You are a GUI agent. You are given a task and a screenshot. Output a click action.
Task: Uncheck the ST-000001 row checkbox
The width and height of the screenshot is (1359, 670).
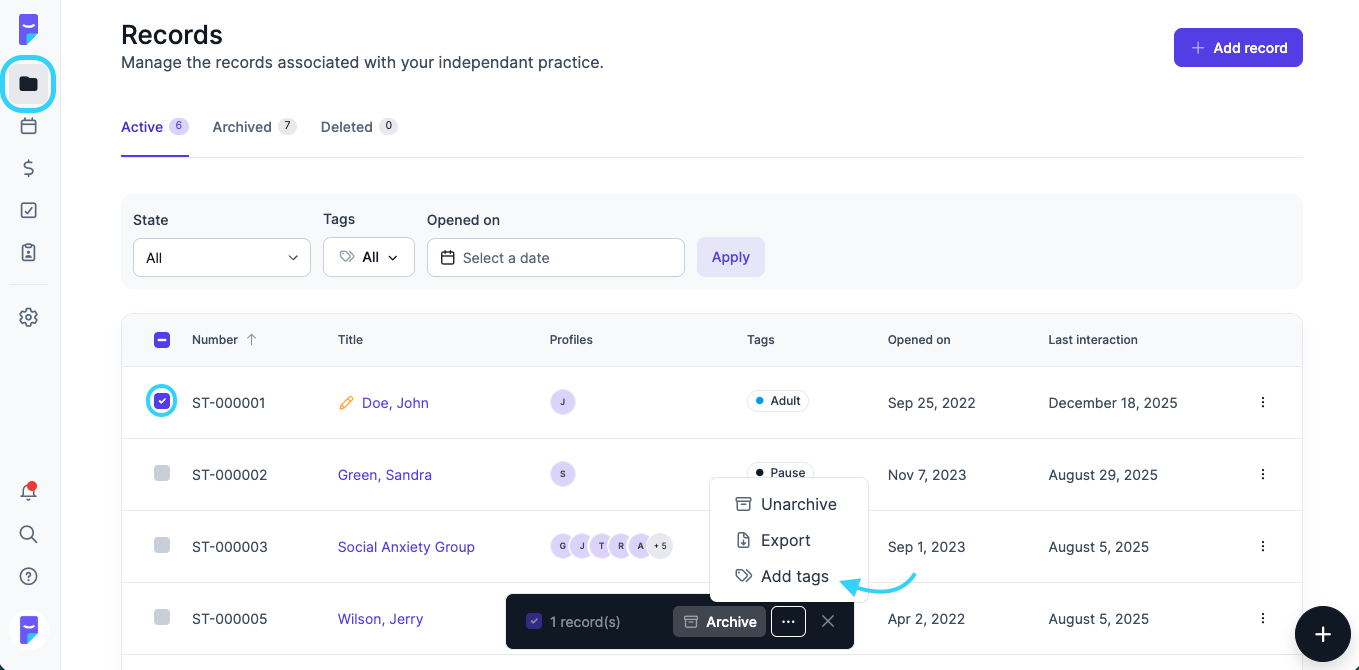click(162, 402)
